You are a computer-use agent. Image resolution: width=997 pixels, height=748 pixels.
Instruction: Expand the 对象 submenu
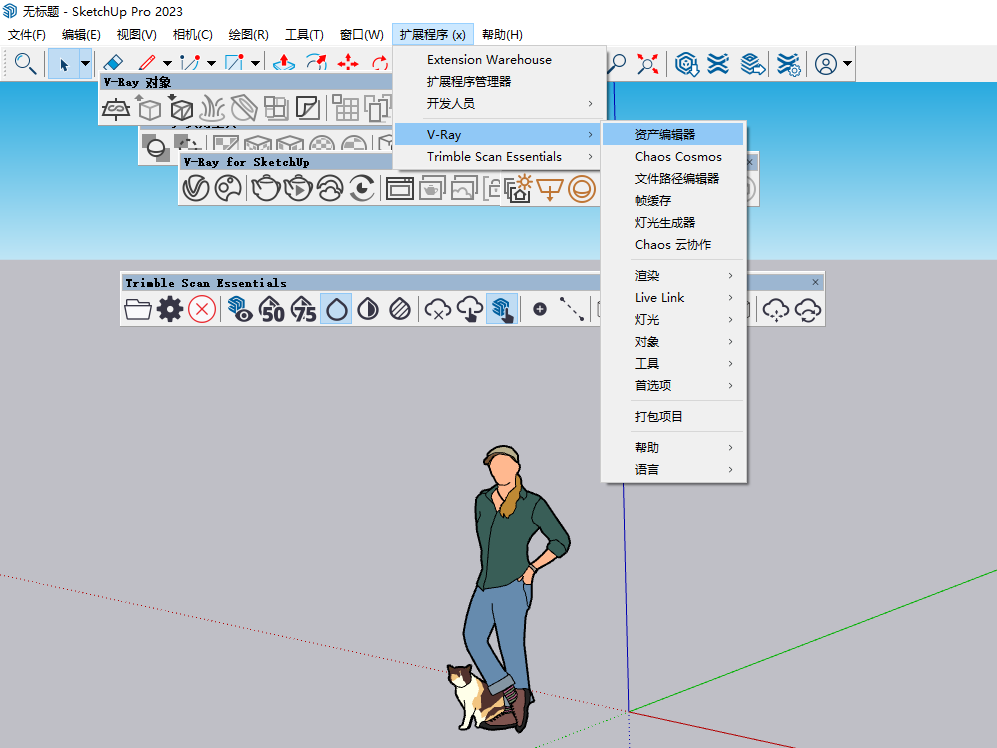click(674, 342)
